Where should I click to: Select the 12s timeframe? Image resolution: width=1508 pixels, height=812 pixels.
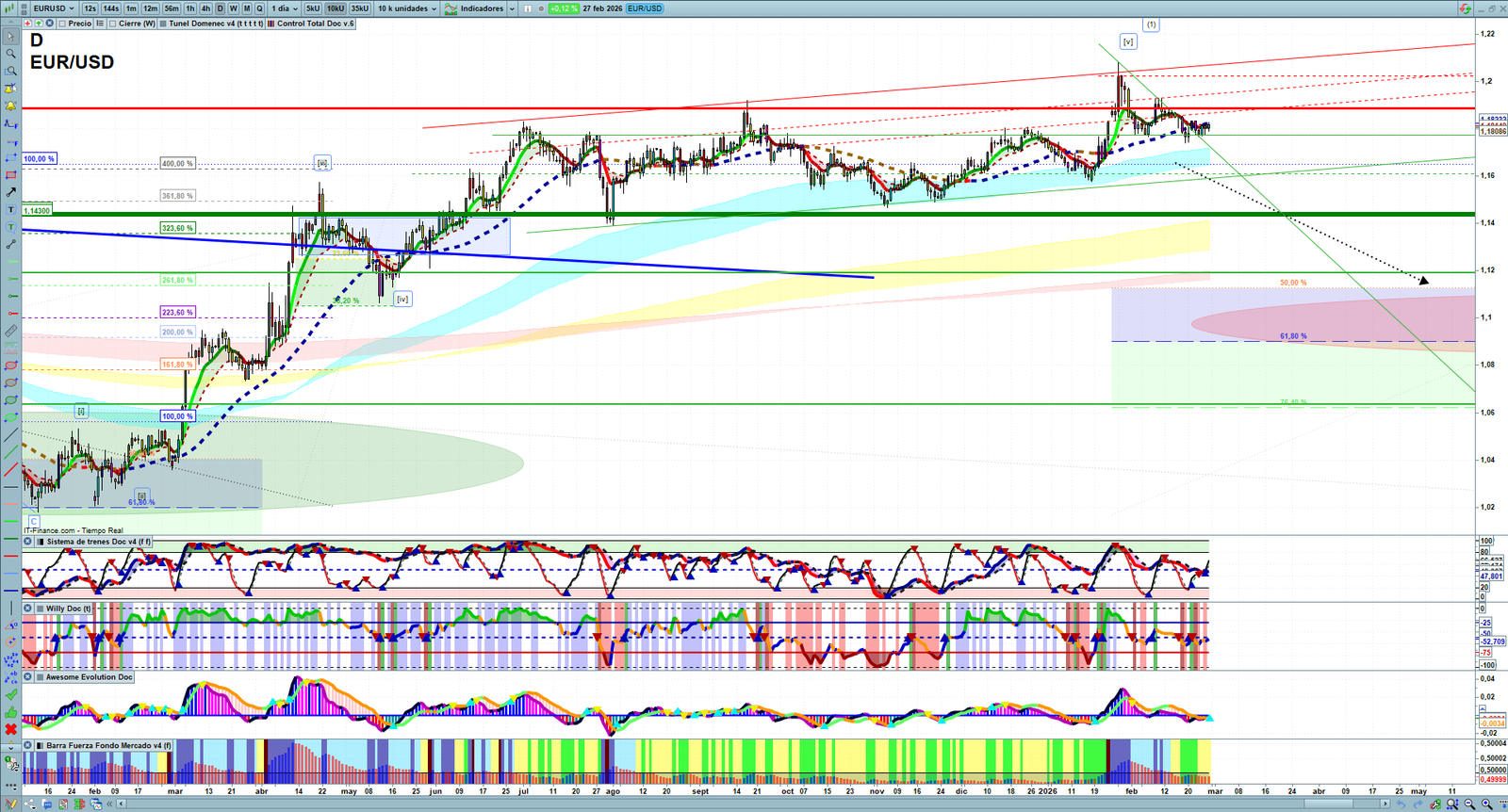[90, 8]
